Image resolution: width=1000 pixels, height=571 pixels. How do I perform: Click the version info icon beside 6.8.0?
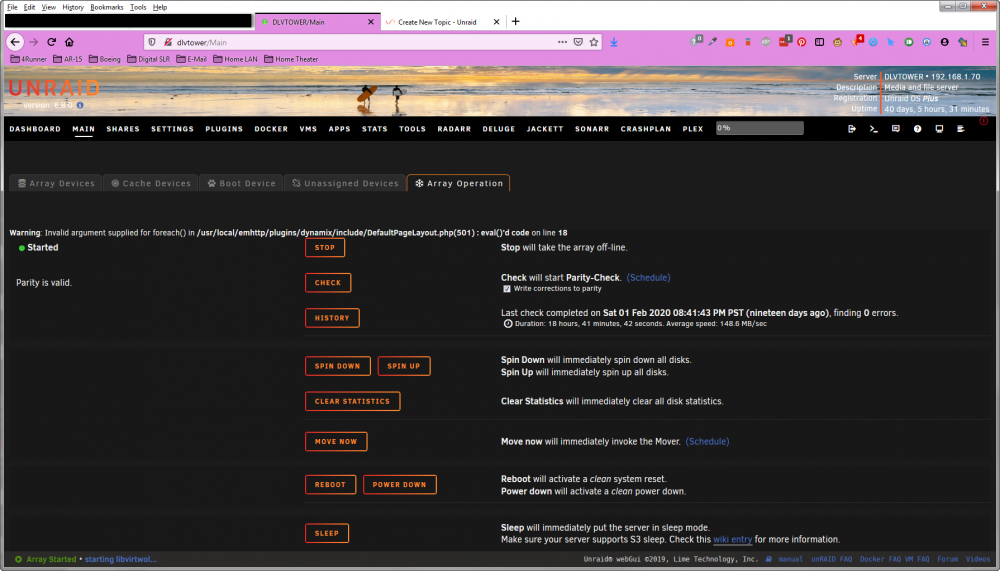tap(80, 105)
